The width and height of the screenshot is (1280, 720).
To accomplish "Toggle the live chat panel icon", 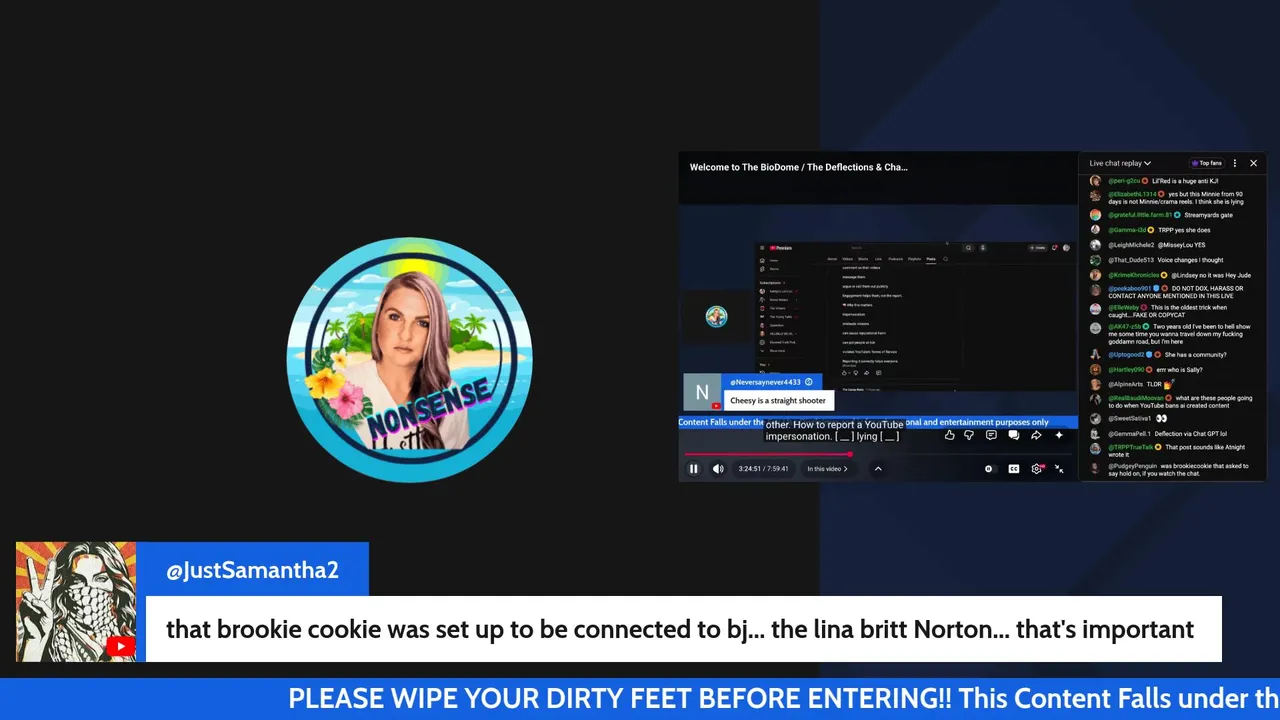I will tap(1013, 435).
